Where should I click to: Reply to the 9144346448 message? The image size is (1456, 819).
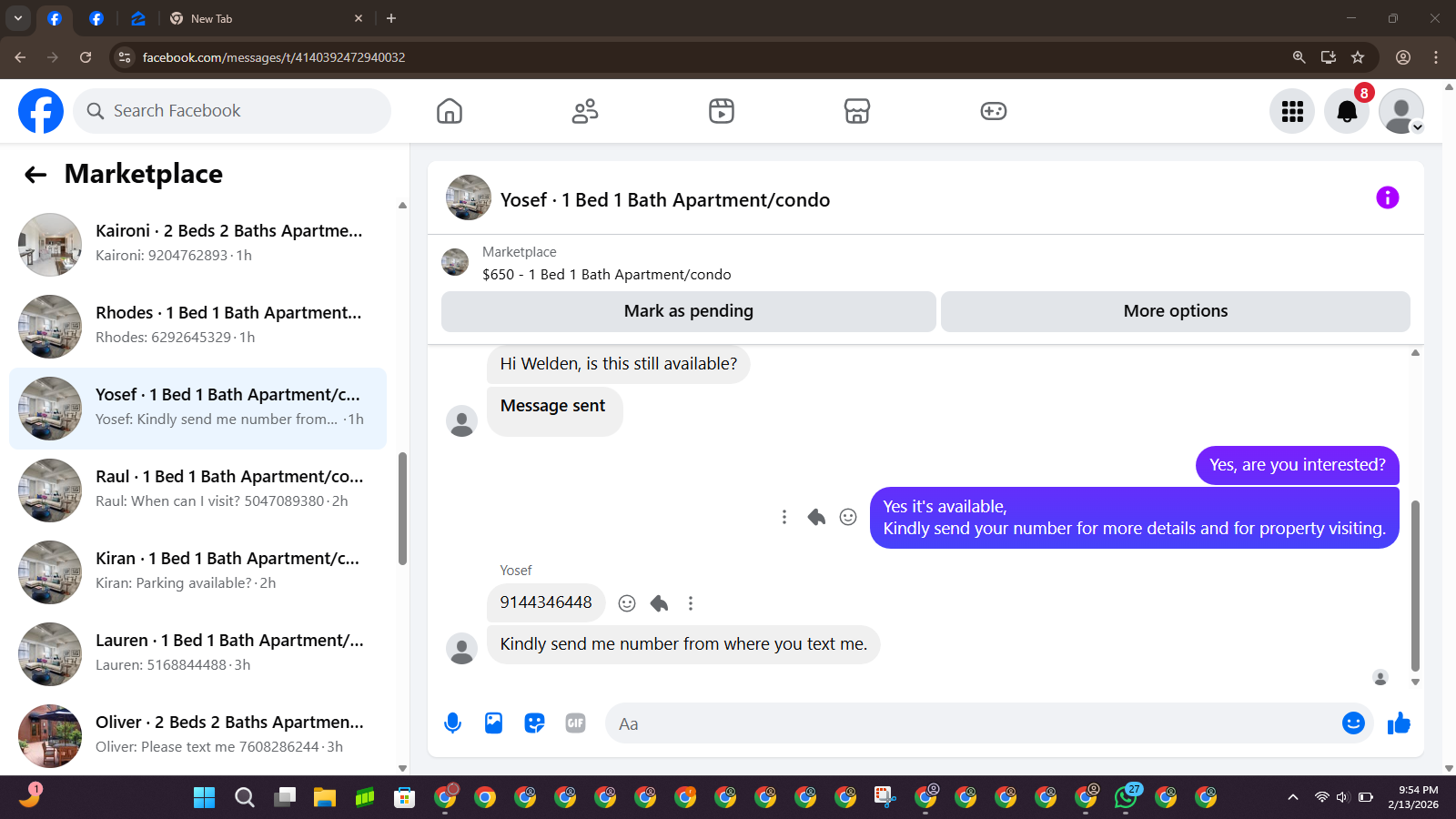tap(660, 603)
